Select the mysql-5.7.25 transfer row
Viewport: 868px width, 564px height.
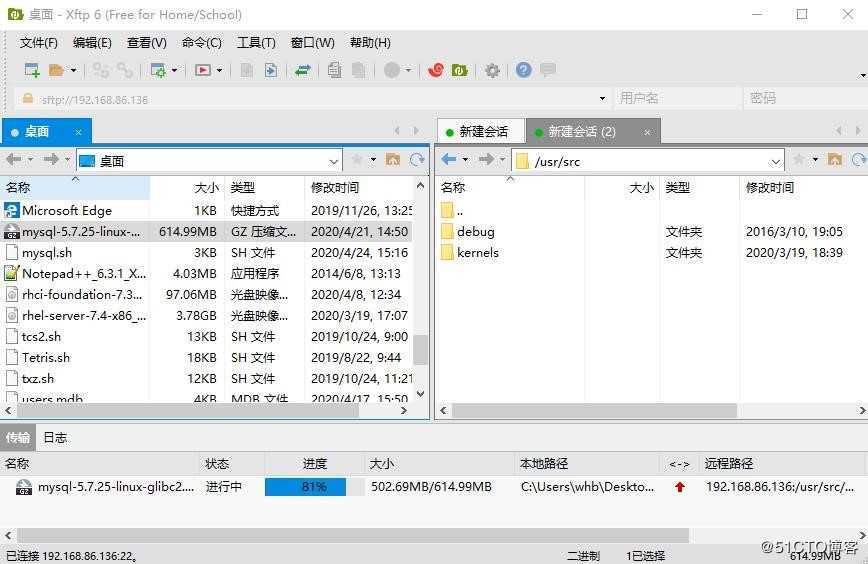click(432, 487)
